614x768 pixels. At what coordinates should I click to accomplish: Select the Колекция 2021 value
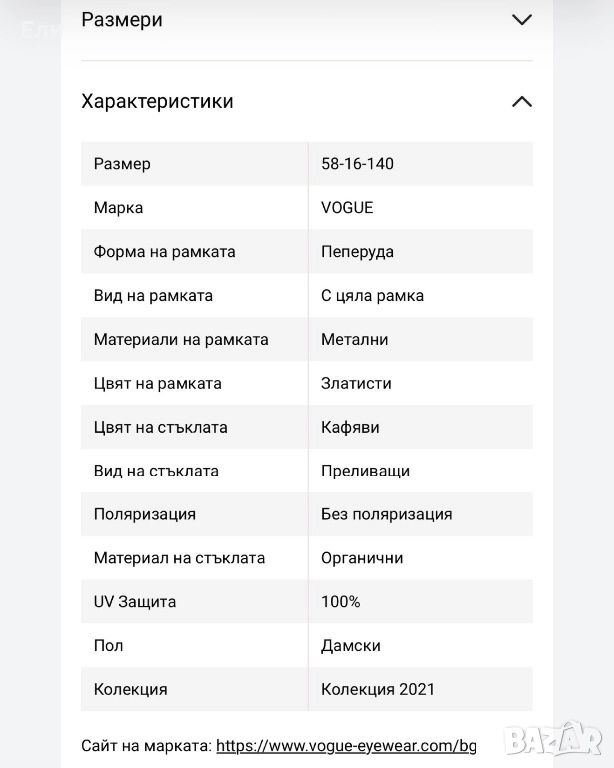pyautogui.click(x=378, y=690)
